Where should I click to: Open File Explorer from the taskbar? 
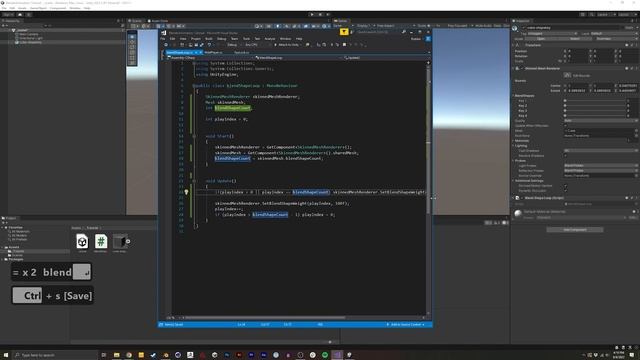[x=116, y=355]
